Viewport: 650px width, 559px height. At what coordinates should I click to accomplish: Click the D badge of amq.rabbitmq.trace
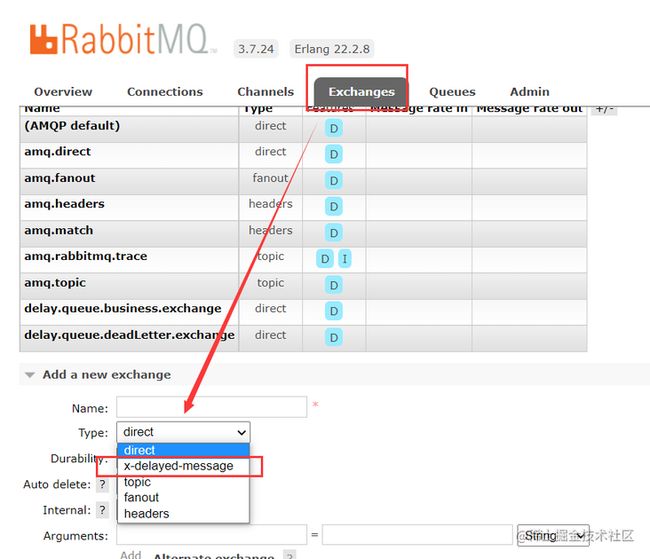[x=325, y=259]
